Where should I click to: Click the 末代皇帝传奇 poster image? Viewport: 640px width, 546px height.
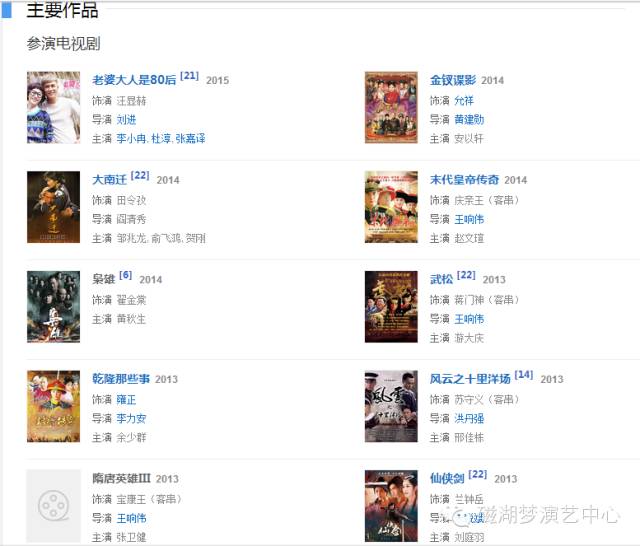click(x=391, y=207)
